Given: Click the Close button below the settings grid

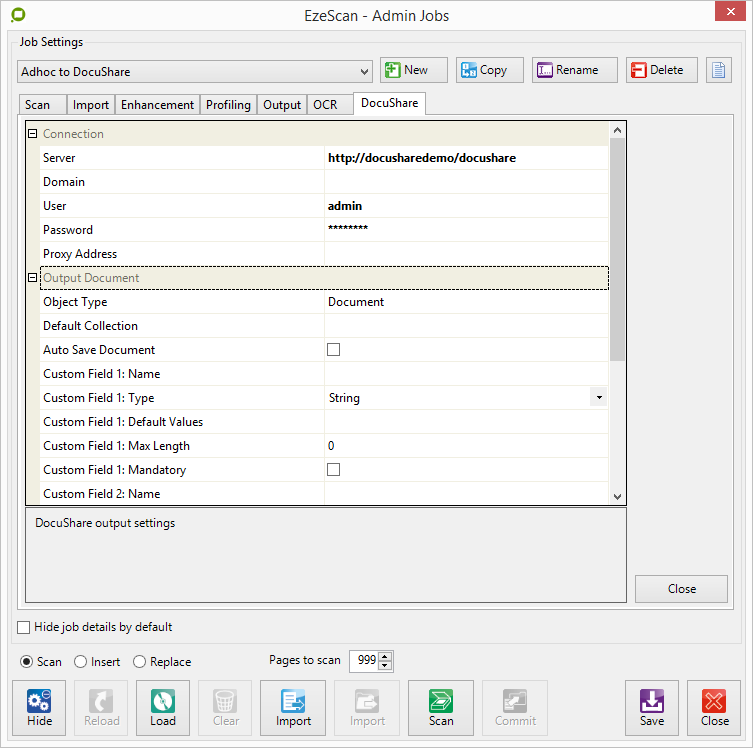Looking at the screenshot, I should click(681, 589).
